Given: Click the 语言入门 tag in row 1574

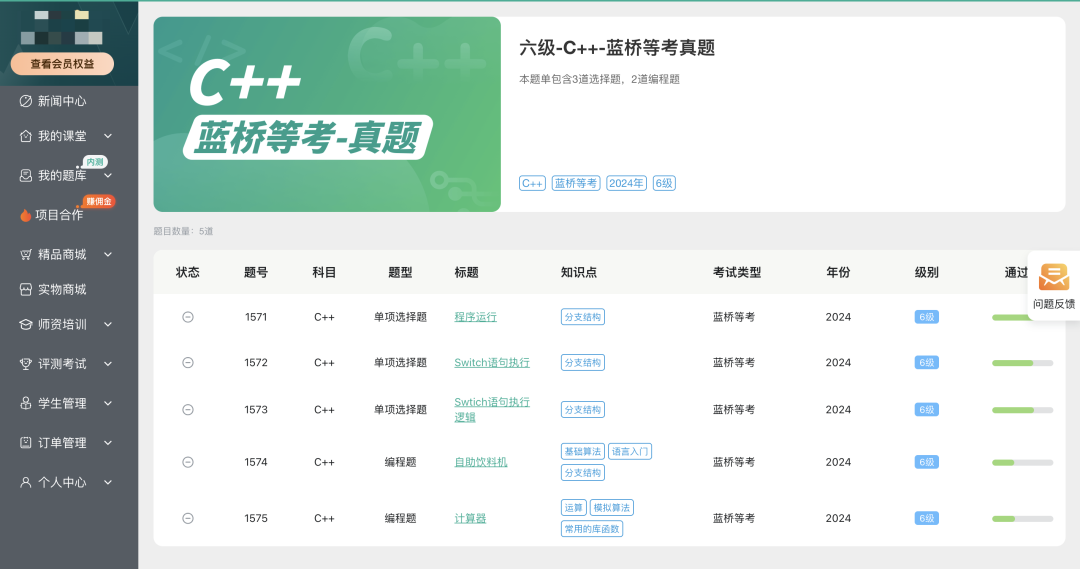Looking at the screenshot, I should tap(630, 452).
